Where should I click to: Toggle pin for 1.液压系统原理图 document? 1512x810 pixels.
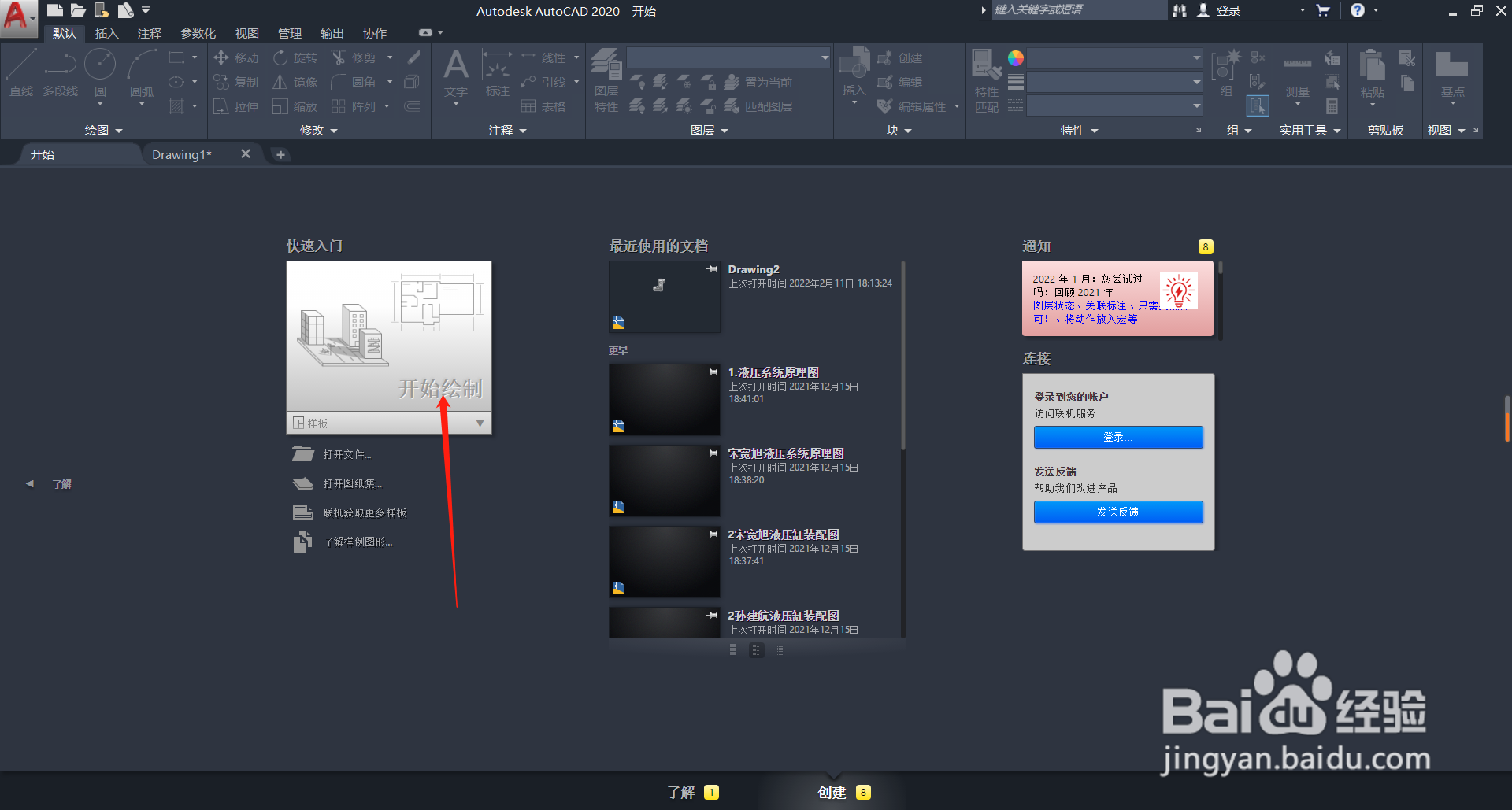tap(712, 372)
